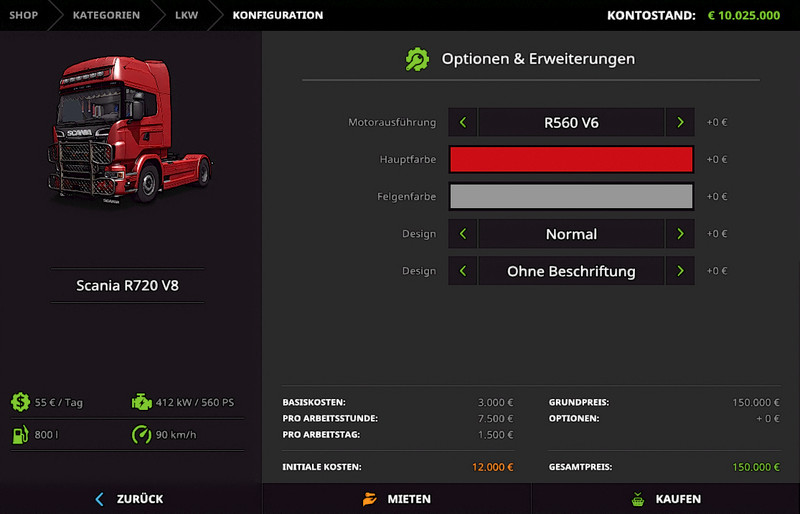Click the rental hand icon next to Mieten
Image resolution: width=800 pixels, height=514 pixels.
coord(369,499)
